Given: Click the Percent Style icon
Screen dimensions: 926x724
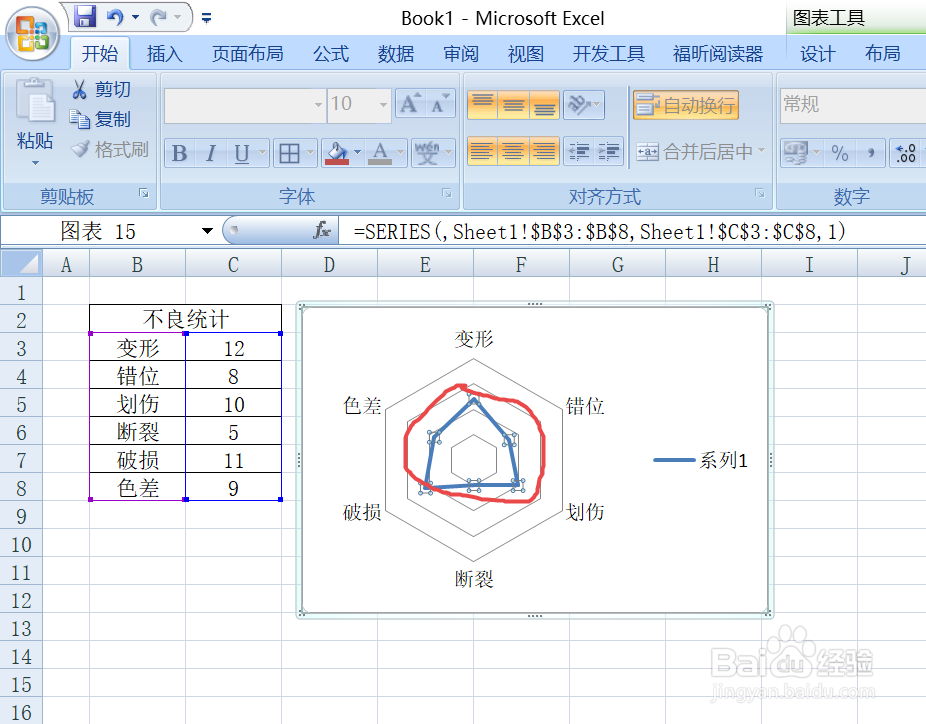Looking at the screenshot, I should [x=840, y=152].
